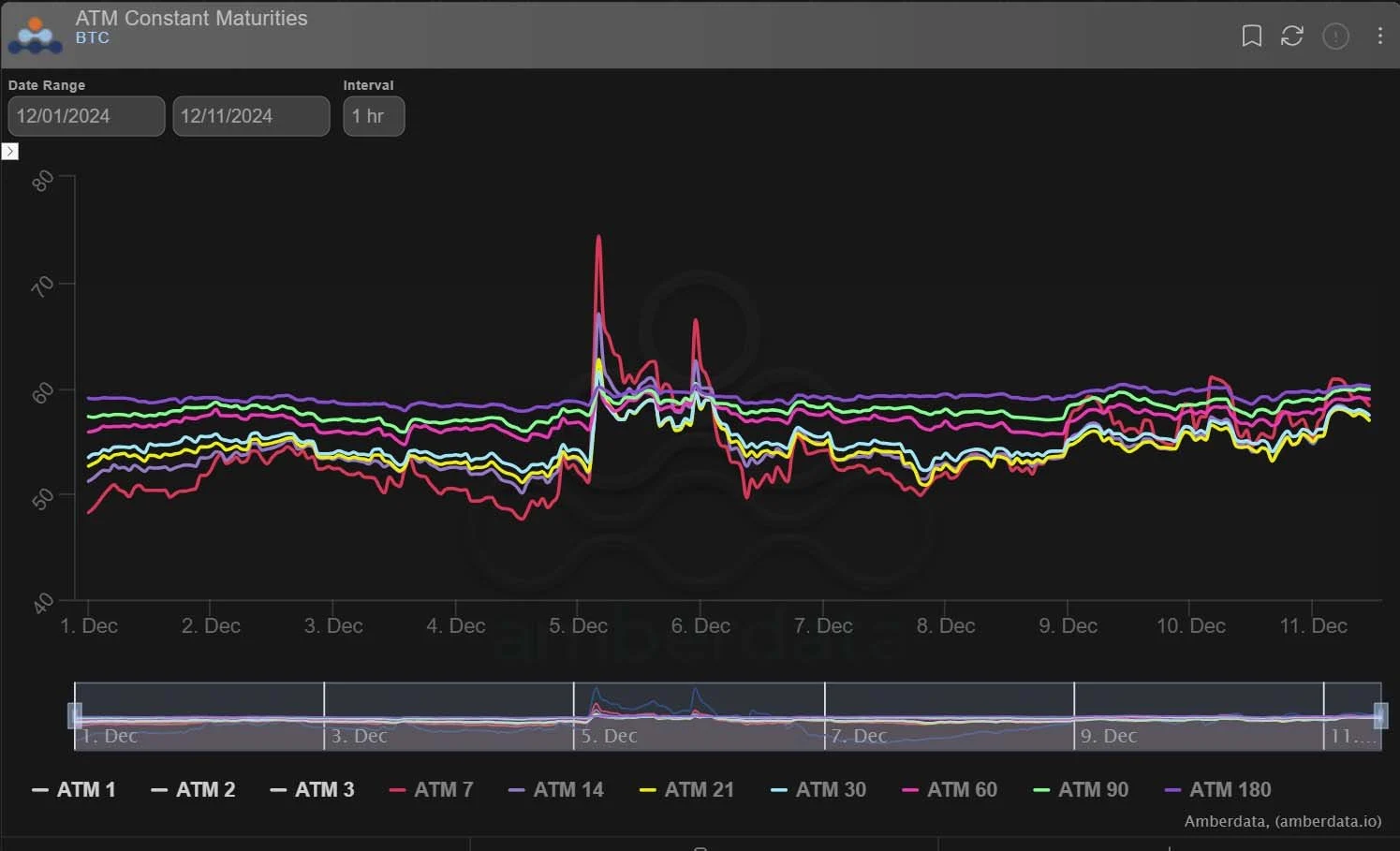The width and height of the screenshot is (1400, 851).
Task: Edit the start date 12/01/2024 field
Action: tap(86, 116)
